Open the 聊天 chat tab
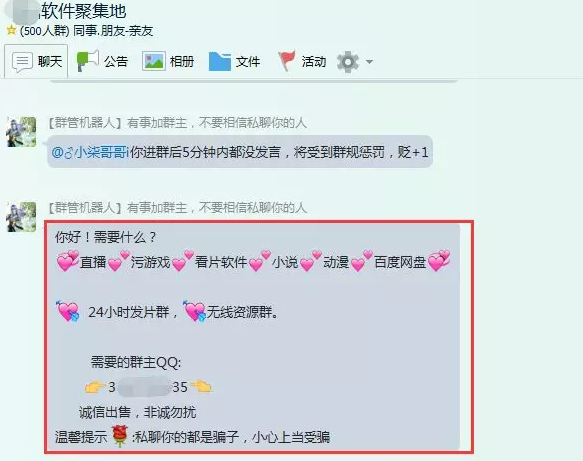This screenshot has width=583, height=461. (36, 61)
